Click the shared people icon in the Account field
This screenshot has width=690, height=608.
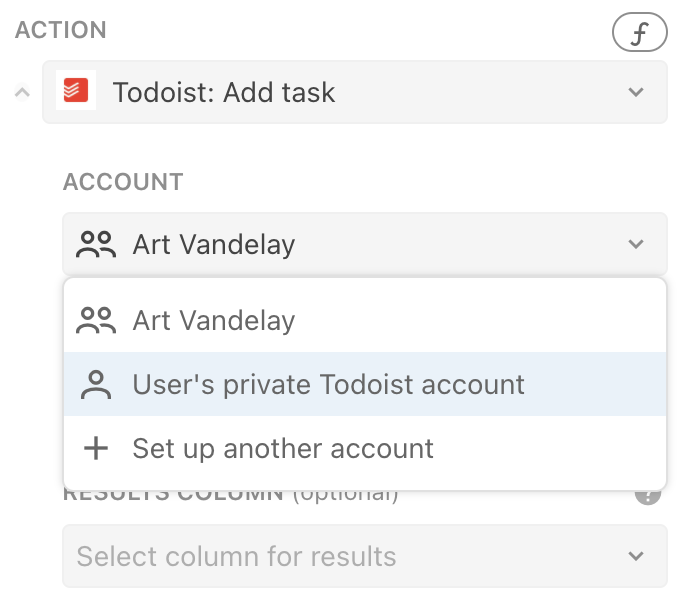[97, 245]
